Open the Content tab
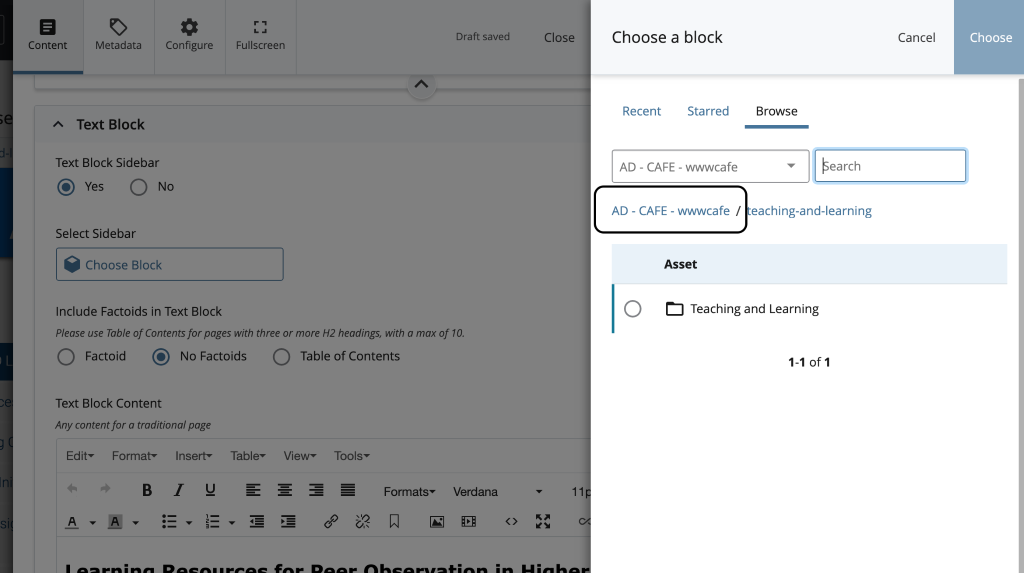The width and height of the screenshot is (1024, 573). click(48, 36)
